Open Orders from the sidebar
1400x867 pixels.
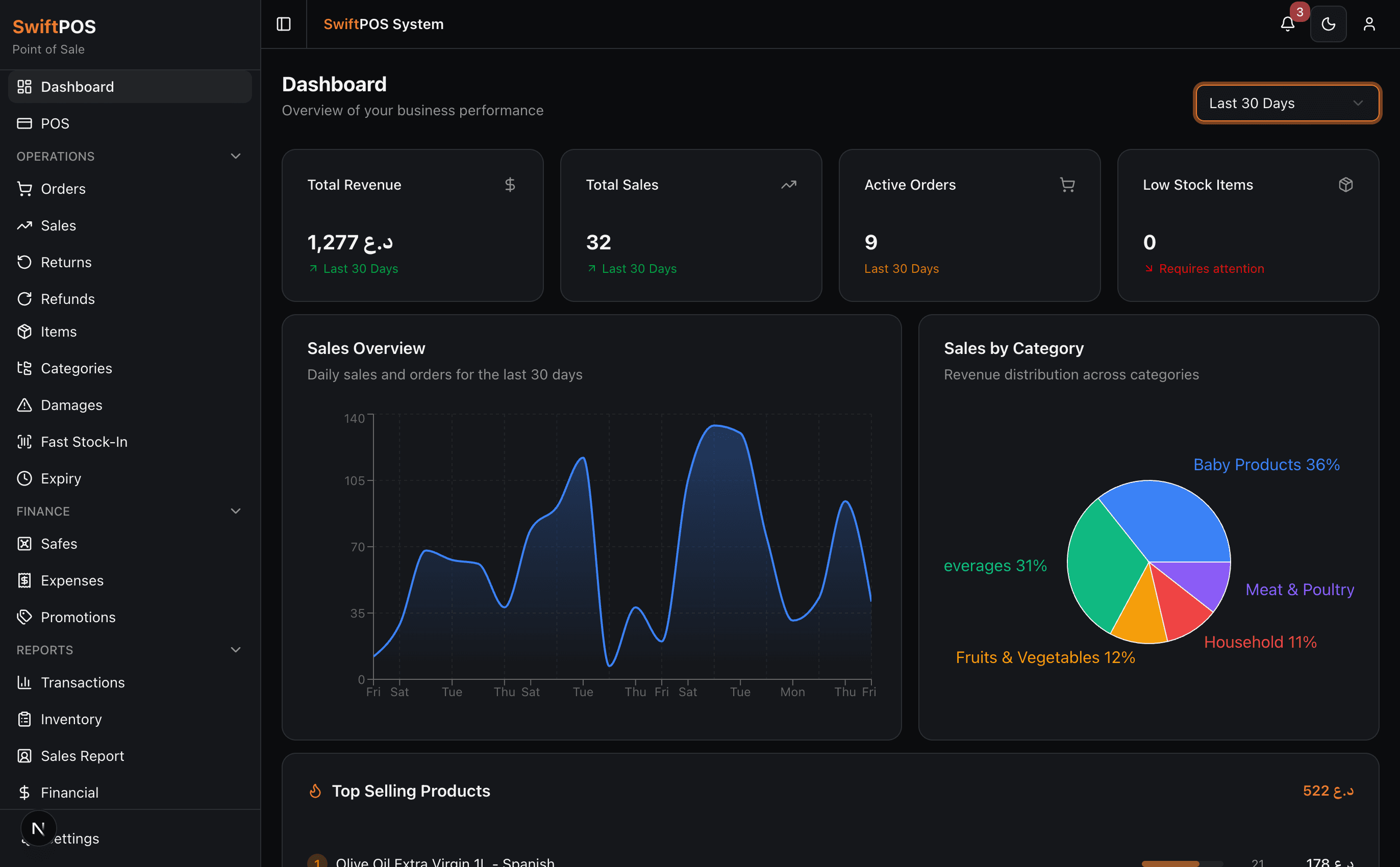(63, 189)
